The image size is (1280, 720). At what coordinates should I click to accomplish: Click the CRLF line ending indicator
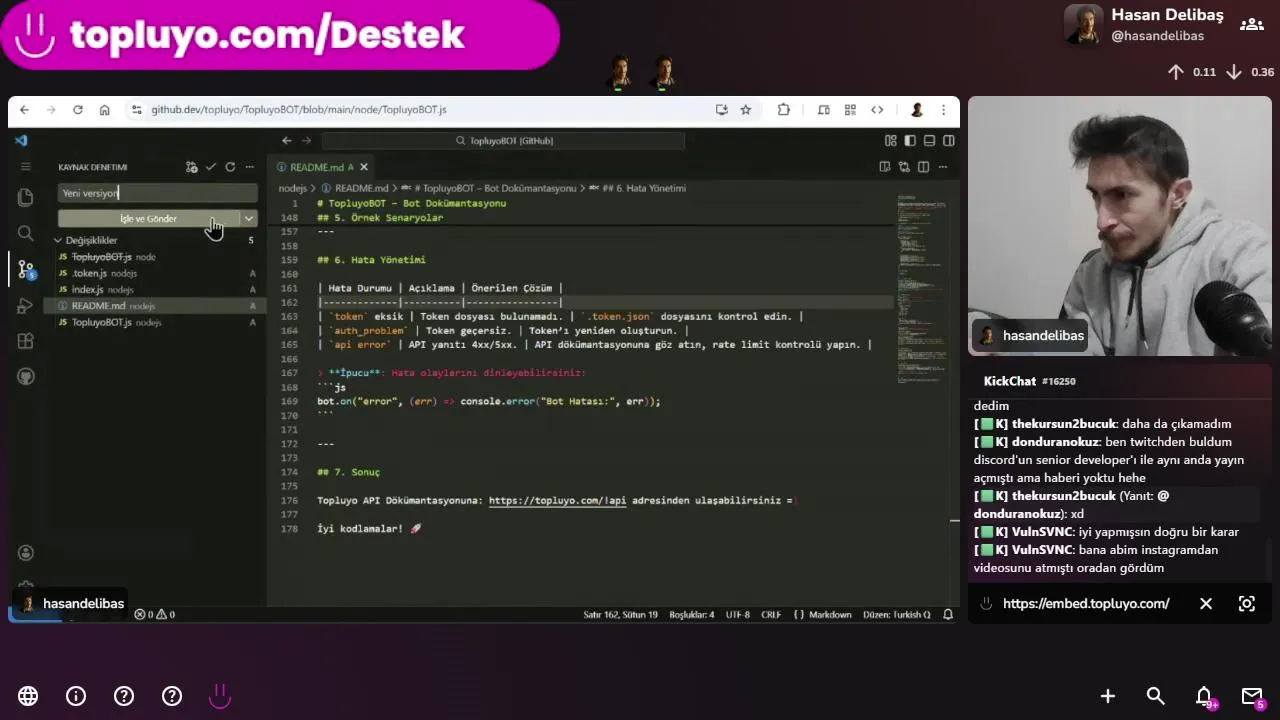pos(771,614)
